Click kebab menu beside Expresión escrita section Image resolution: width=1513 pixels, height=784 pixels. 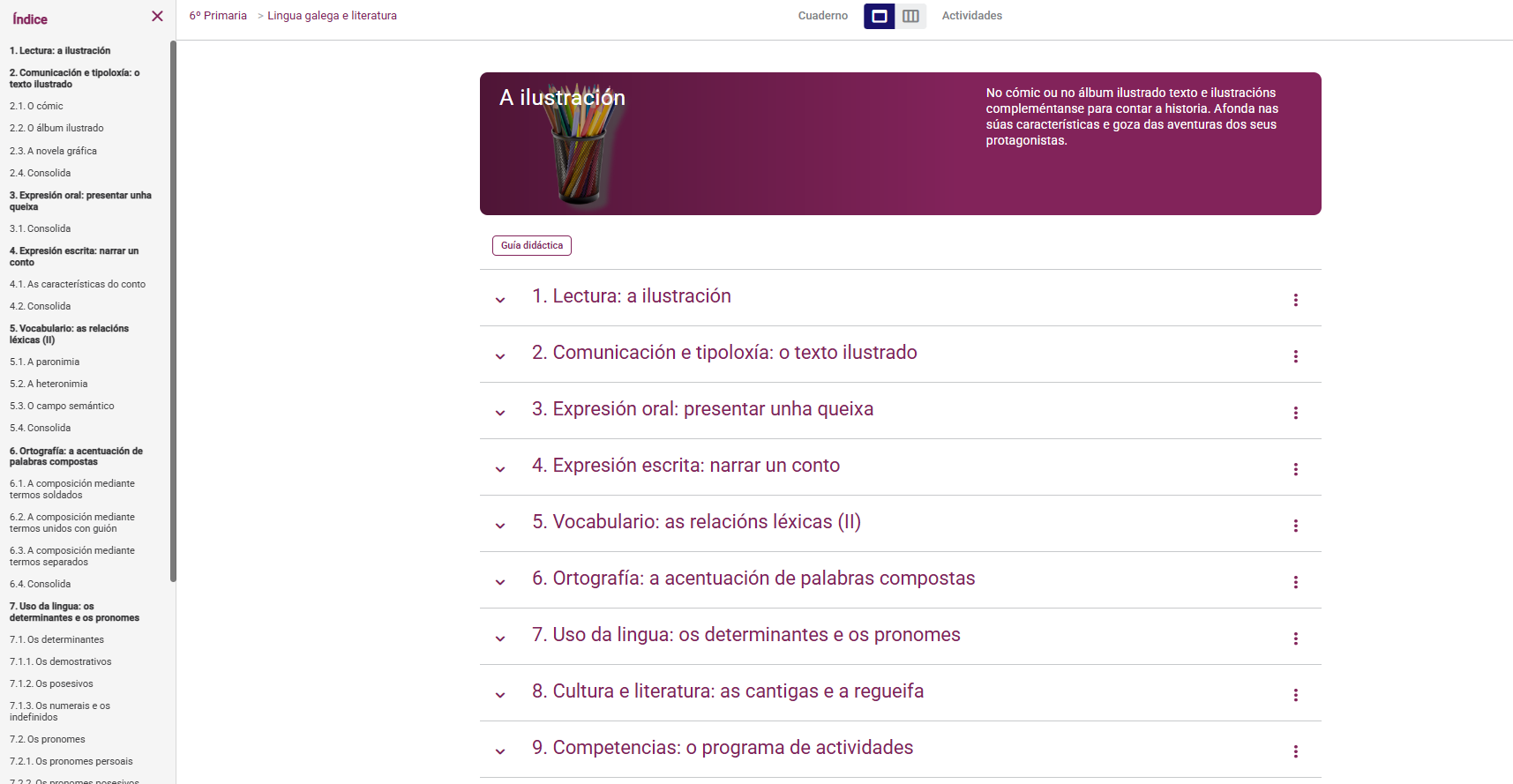click(1295, 469)
